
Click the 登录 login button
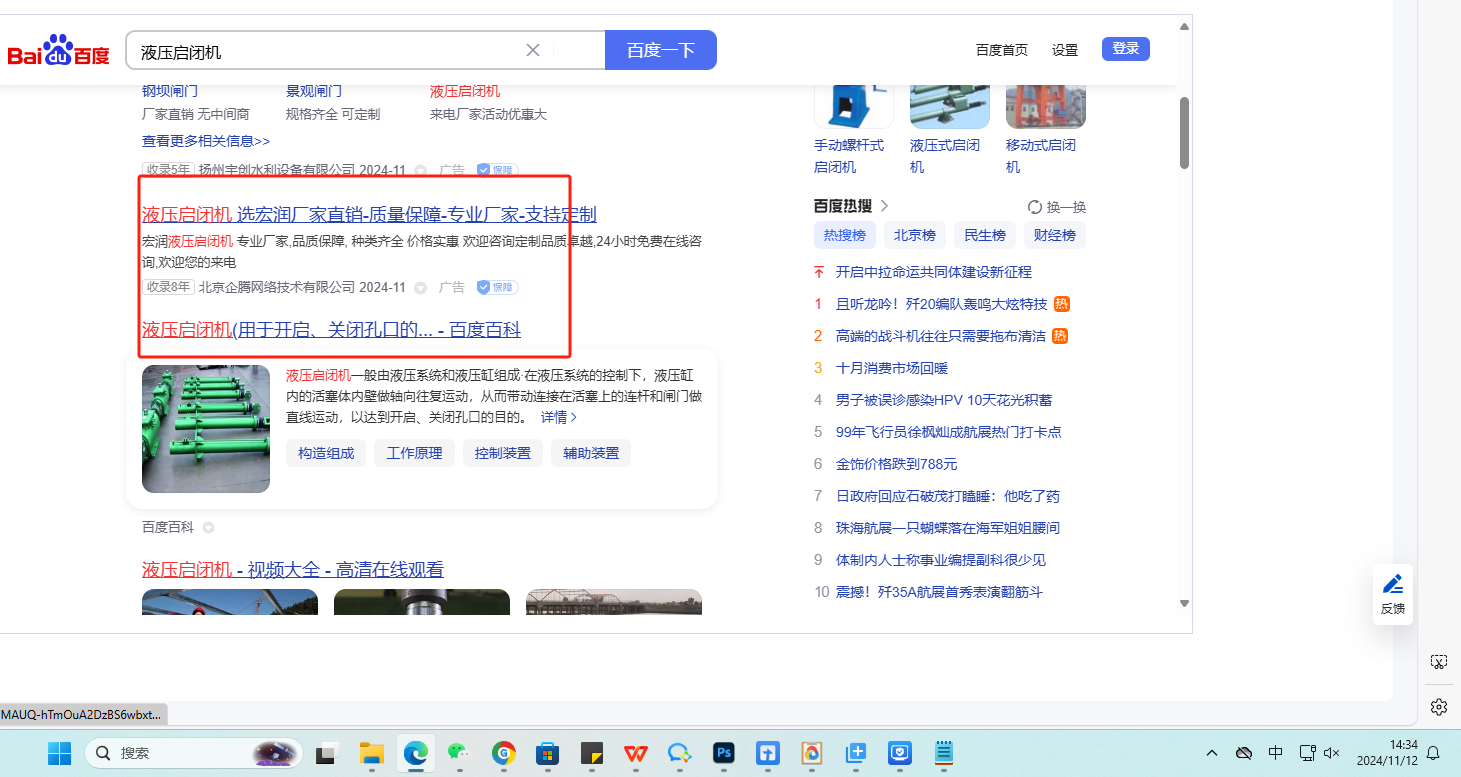pyautogui.click(x=1125, y=49)
